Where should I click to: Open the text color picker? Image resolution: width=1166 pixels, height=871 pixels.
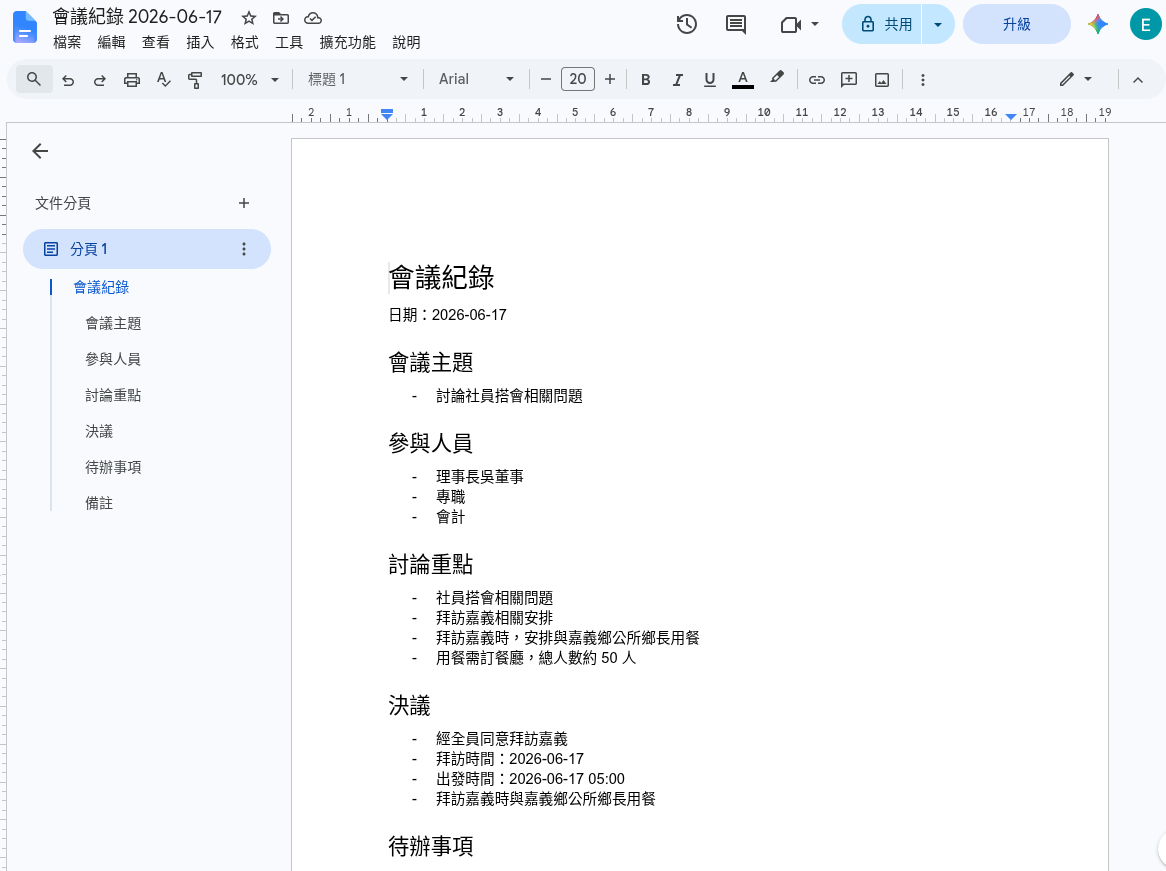pos(742,80)
